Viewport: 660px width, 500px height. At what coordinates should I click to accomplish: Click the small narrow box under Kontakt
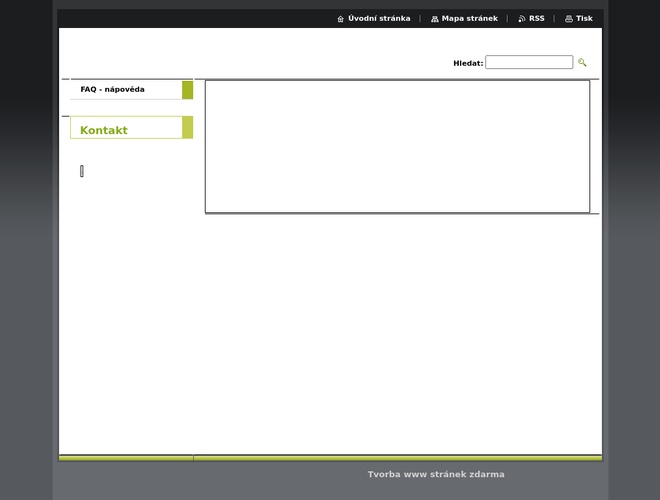coord(82,171)
